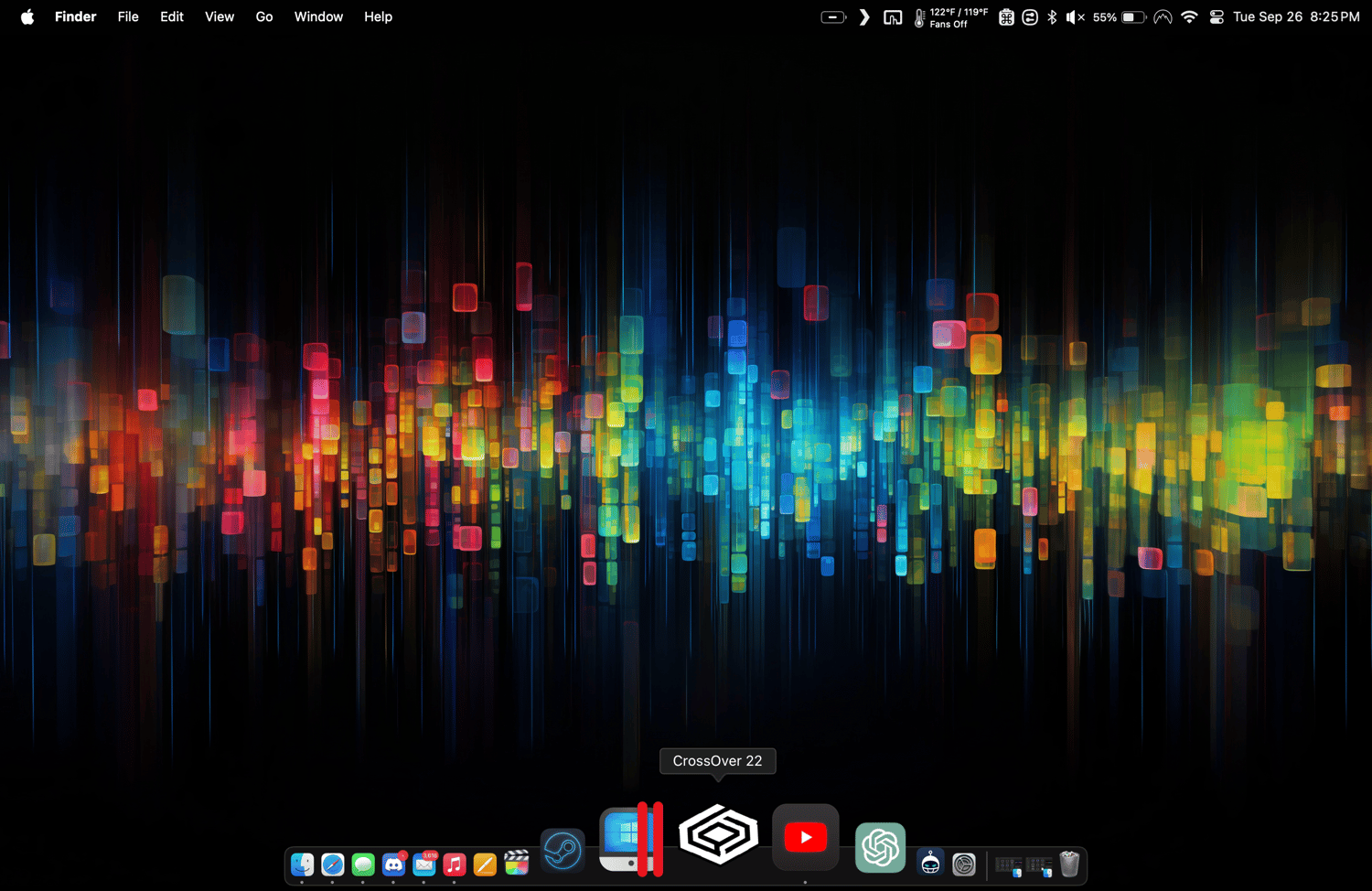The width and height of the screenshot is (1372, 891).
Task: Click the chevron arrow menu bar icon
Action: point(864,16)
